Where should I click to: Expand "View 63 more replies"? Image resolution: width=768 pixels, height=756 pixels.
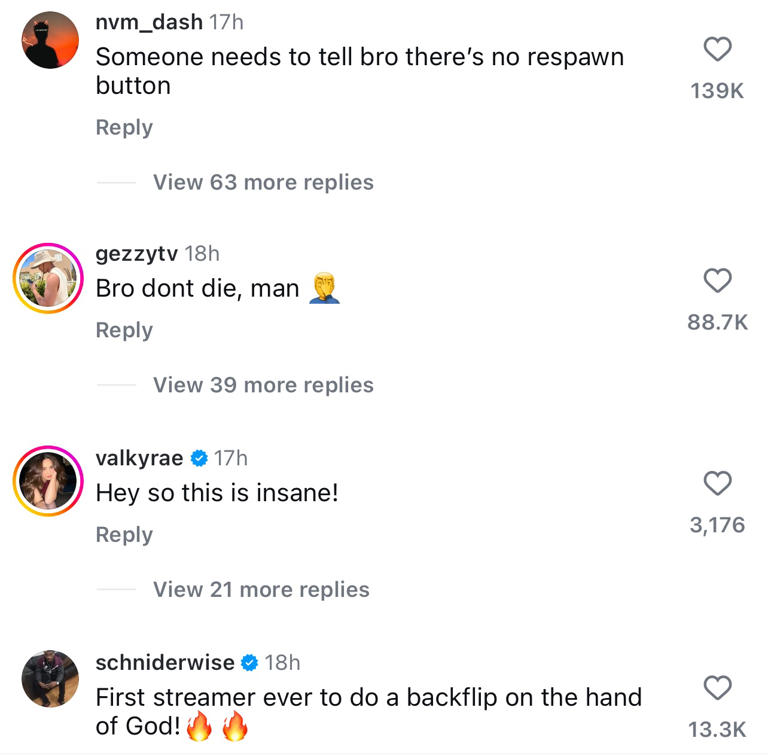coord(263,182)
